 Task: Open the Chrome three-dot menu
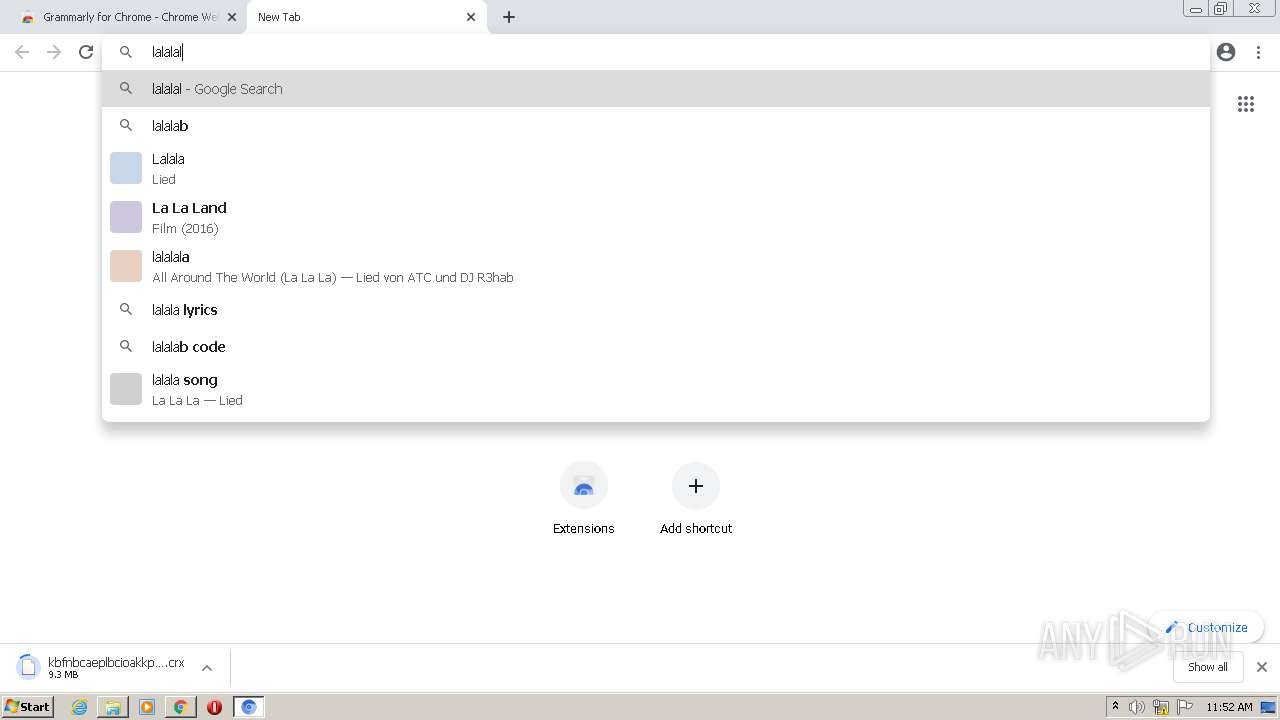pos(1259,52)
